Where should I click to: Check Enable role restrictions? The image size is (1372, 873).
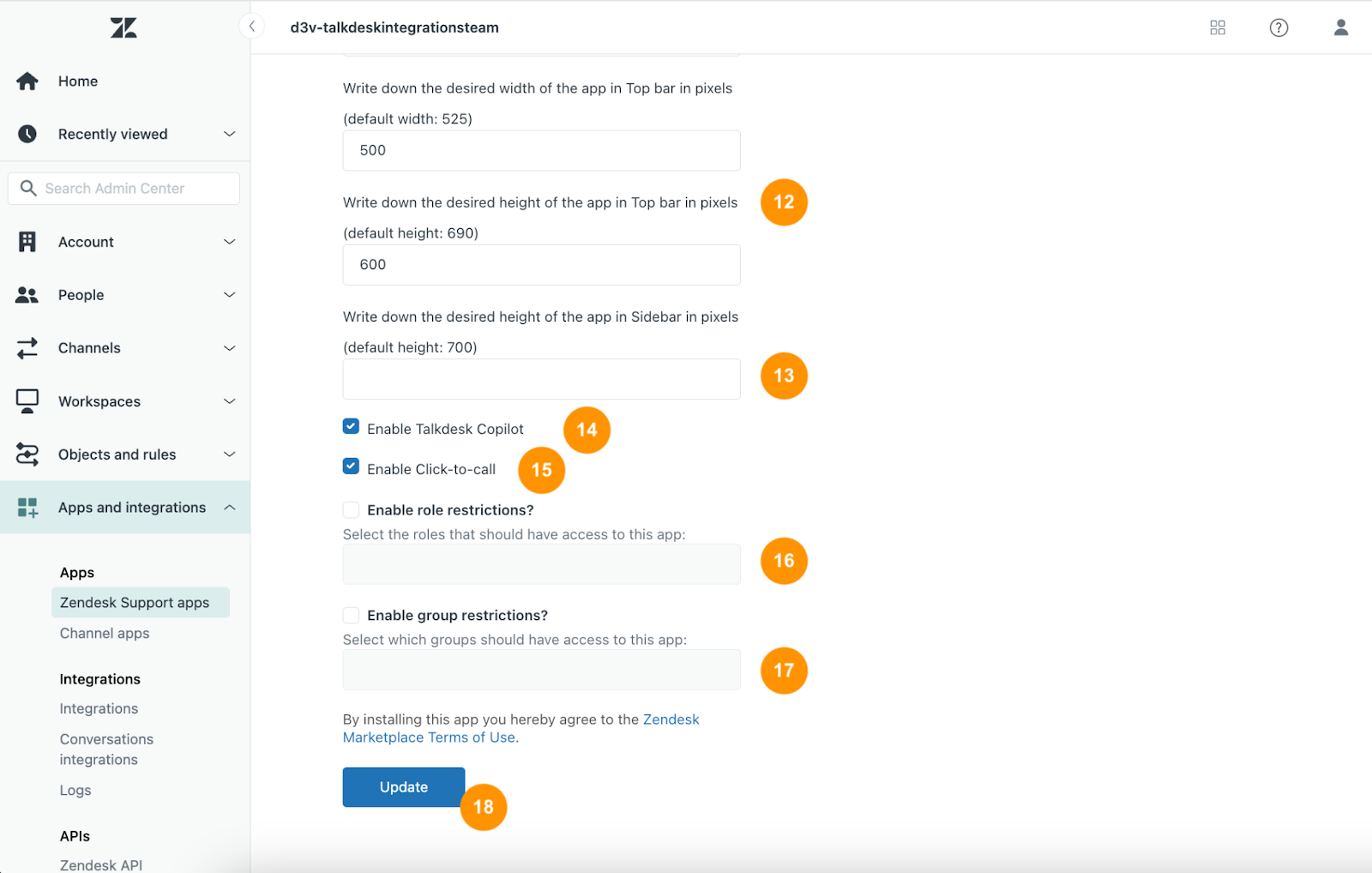351,510
